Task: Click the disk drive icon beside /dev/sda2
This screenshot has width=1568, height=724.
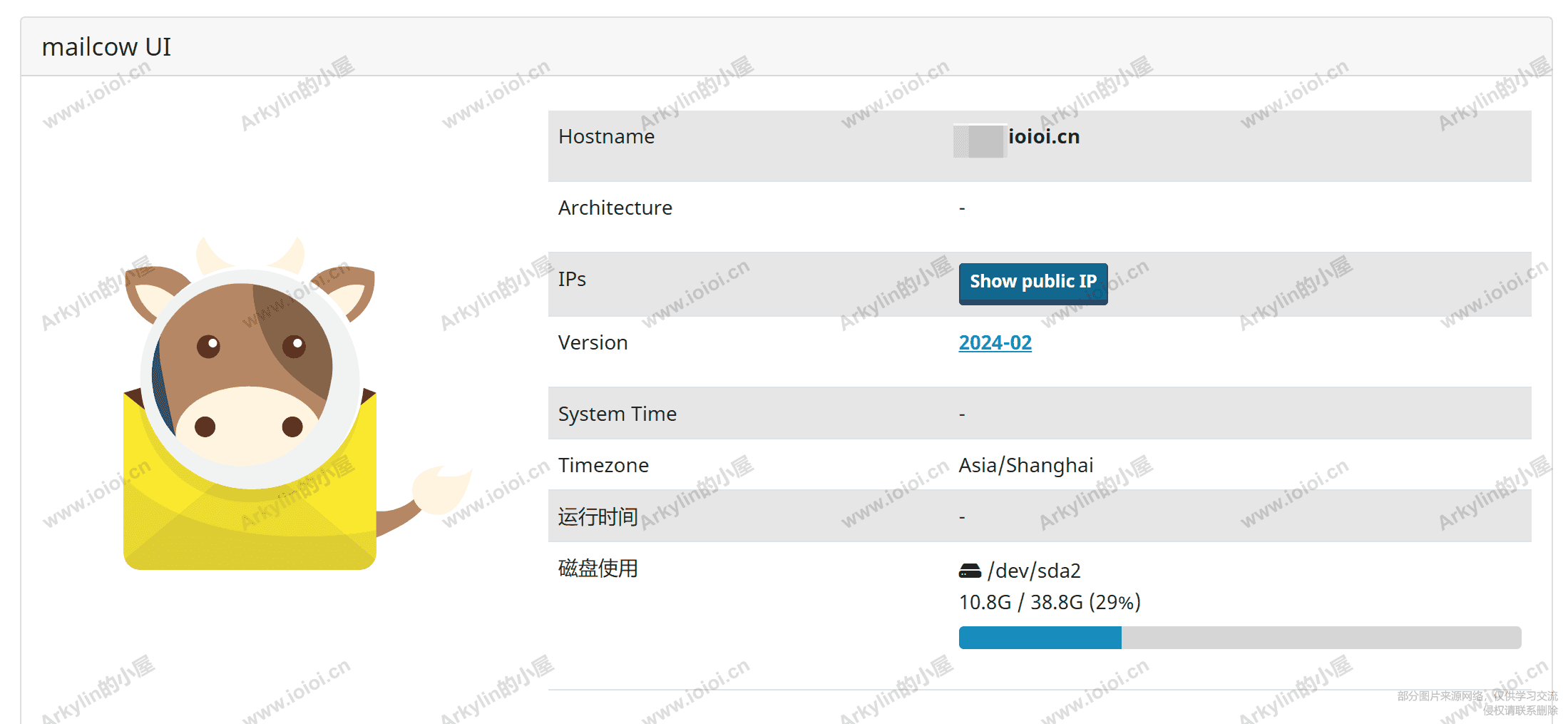Action: click(x=970, y=571)
